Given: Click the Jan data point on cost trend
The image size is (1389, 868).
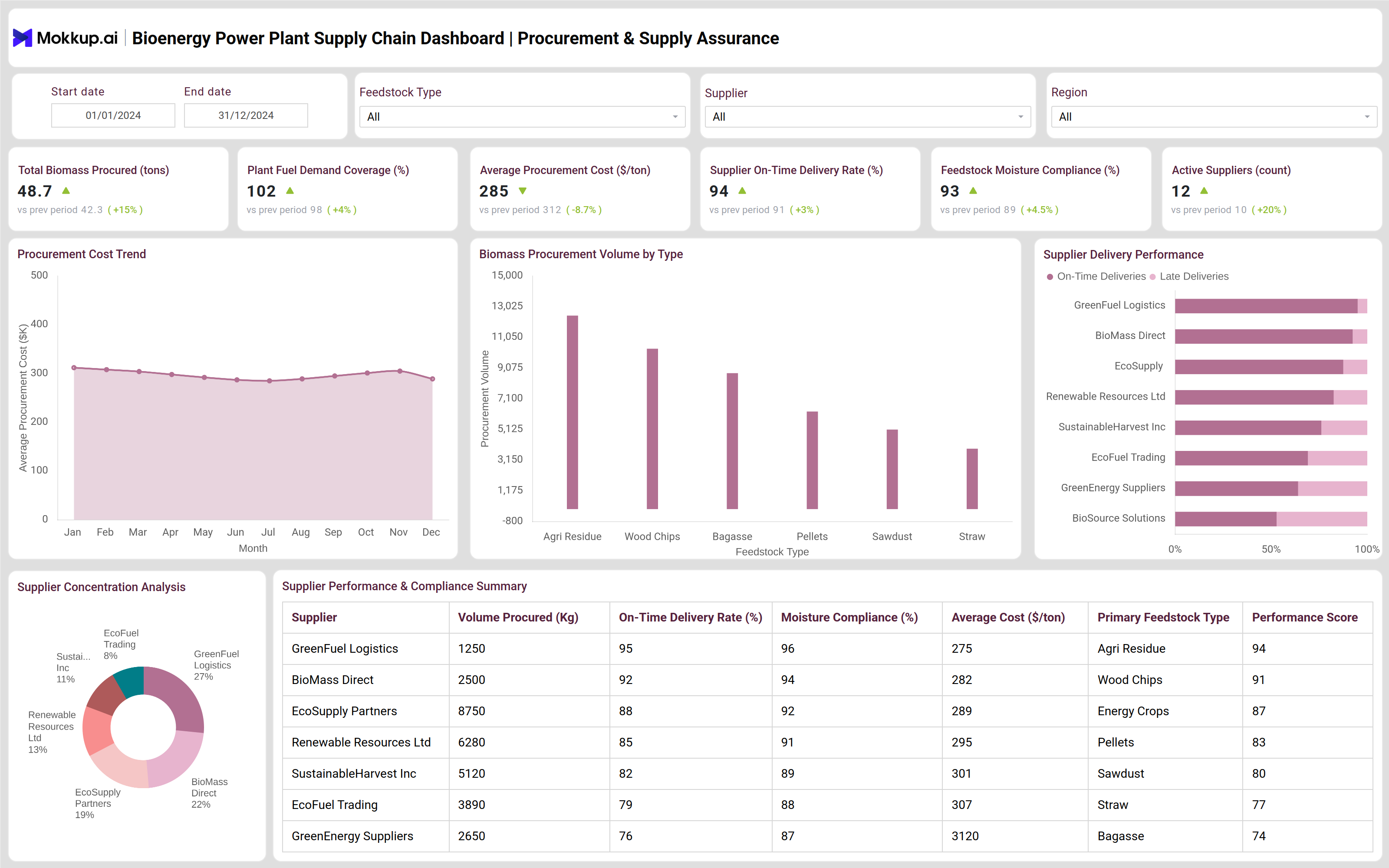Looking at the screenshot, I should [74, 368].
